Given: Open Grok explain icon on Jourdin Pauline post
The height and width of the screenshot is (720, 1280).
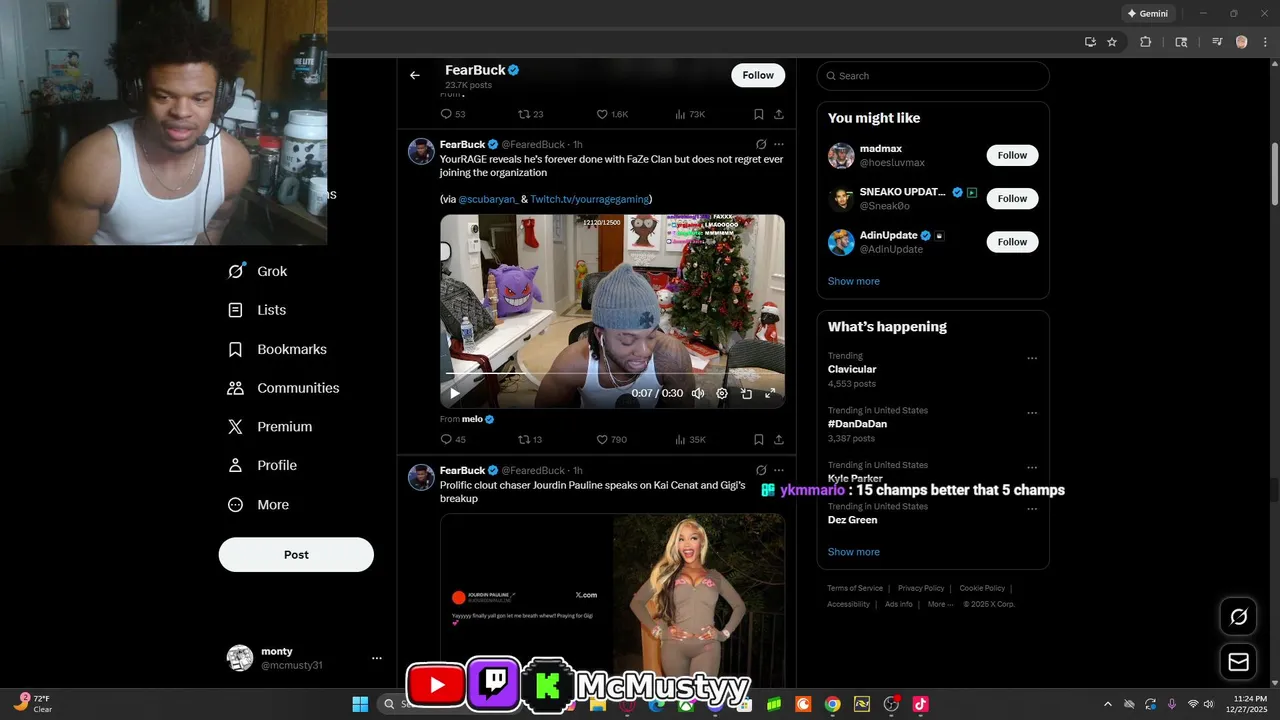Looking at the screenshot, I should point(761,470).
